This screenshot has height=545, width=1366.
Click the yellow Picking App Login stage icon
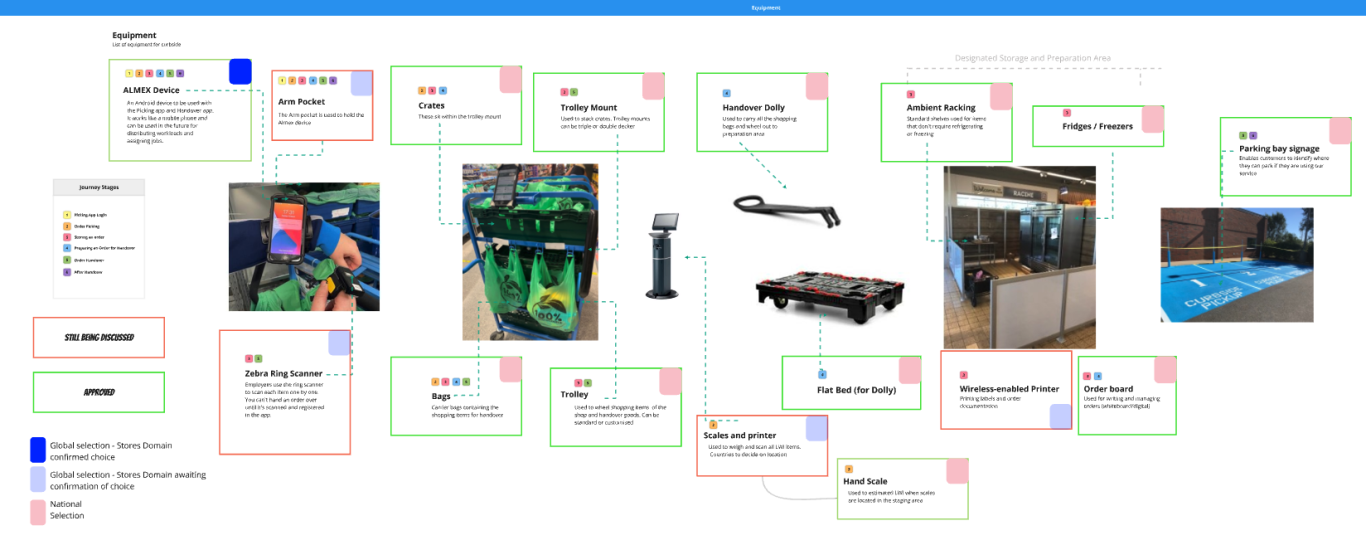tap(67, 215)
